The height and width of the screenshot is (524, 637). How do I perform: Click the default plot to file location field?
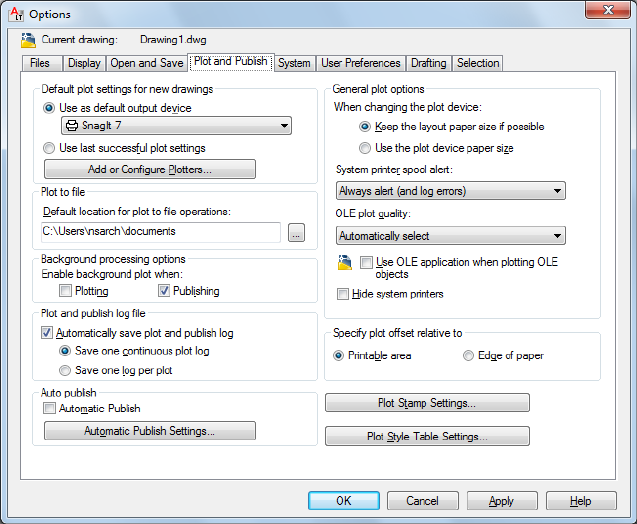[x=160, y=232]
